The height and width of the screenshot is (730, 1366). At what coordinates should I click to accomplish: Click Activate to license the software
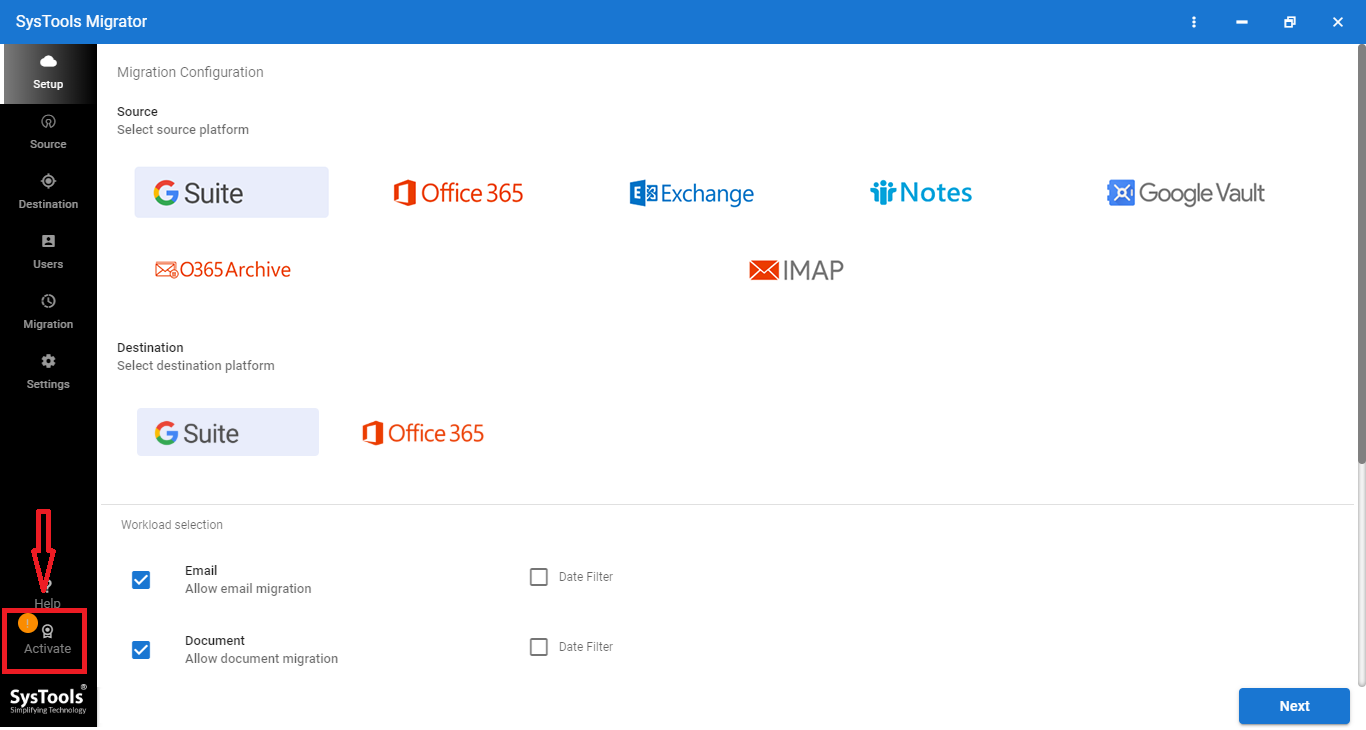(46, 640)
